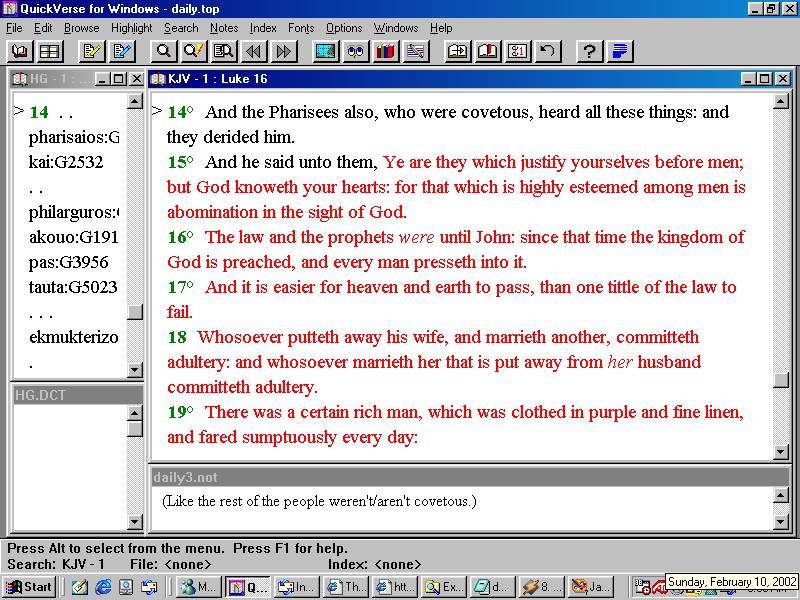
Task: Open the Fonts menu
Action: pos(301,28)
